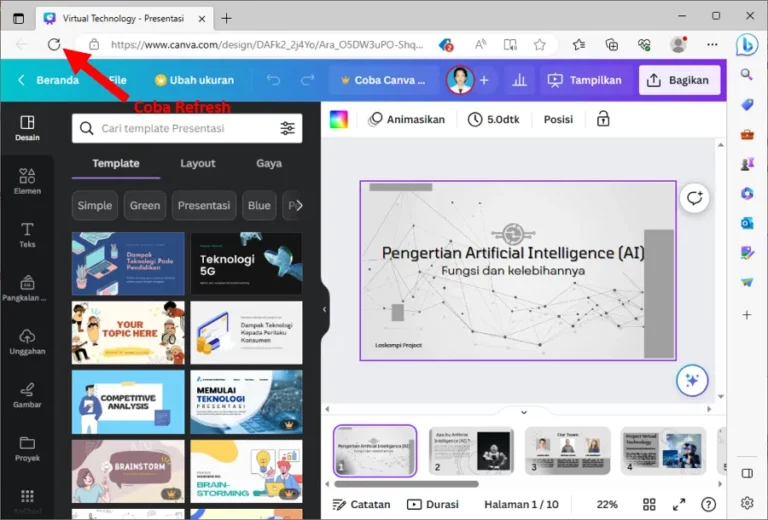Open the 5.0dtk timing control
Screen dimensions: 768x520
pyautogui.click(x=494, y=119)
